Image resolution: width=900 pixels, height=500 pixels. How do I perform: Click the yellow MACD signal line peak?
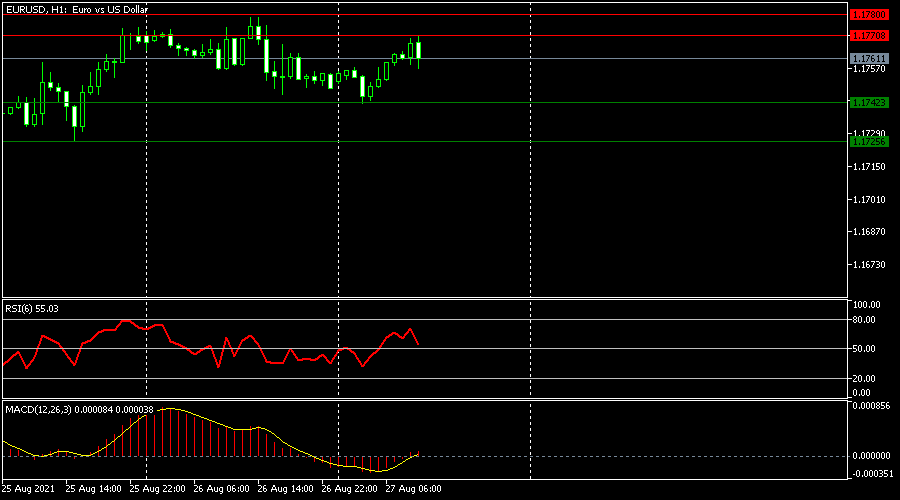tap(170, 409)
